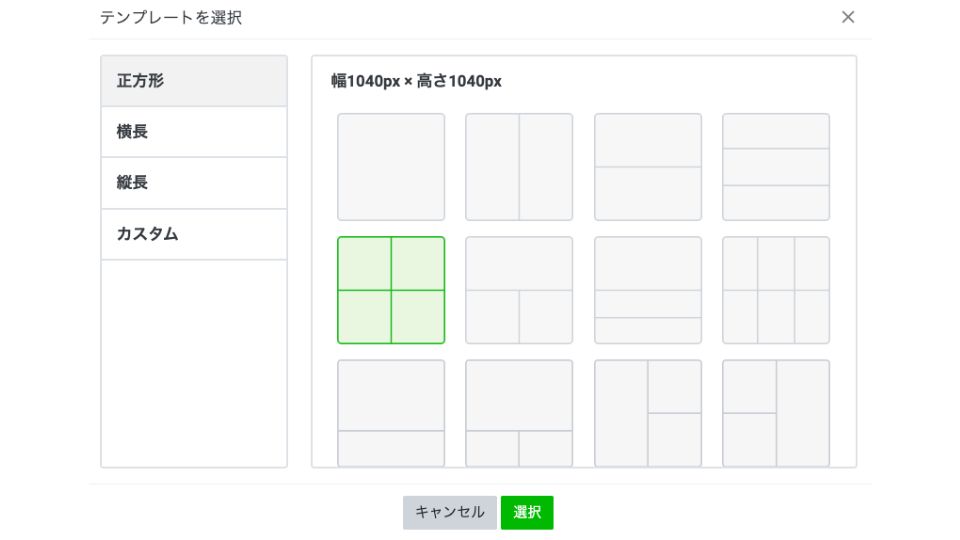Viewport: 960px width, 540px height.
Task: Pick the six-cell grid template
Action: click(x=776, y=290)
